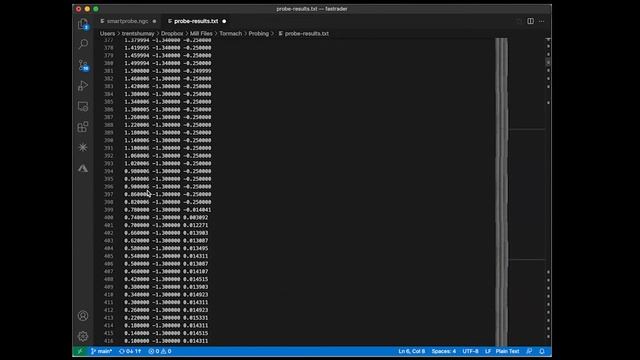Viewport: 640px width, 360px height.
Task: Click the Ln 6, Col 8 cursor position
Action: point(412,351)
